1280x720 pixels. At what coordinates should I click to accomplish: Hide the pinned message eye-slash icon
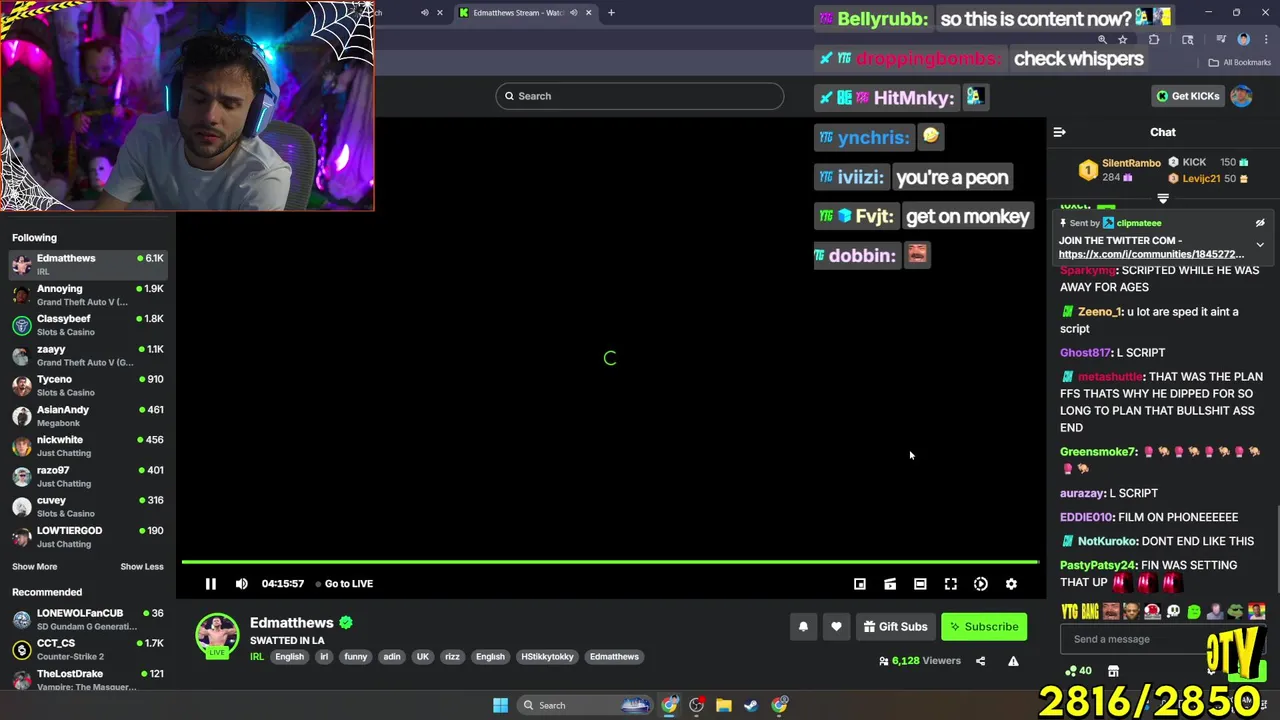click(x=1260, y=223)
